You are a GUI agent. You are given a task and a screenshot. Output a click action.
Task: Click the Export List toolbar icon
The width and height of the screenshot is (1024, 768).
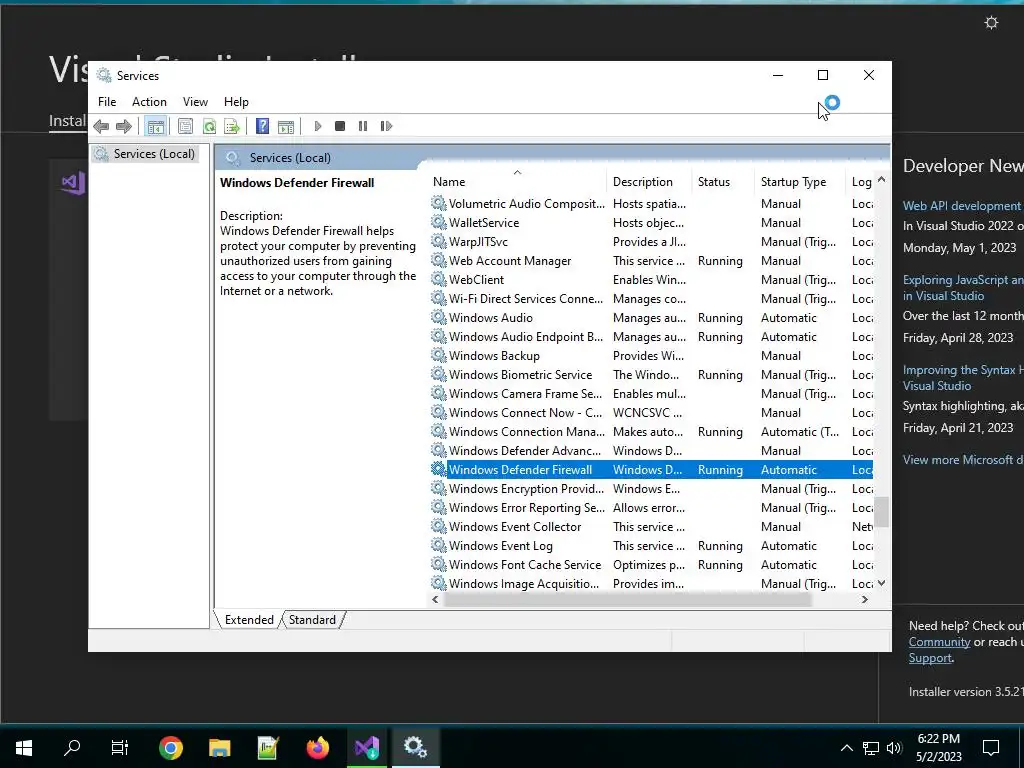pos(232,126)
